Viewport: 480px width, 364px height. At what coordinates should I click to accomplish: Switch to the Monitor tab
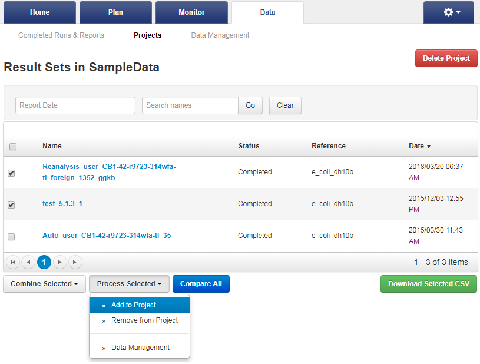[x=192, y=12]
